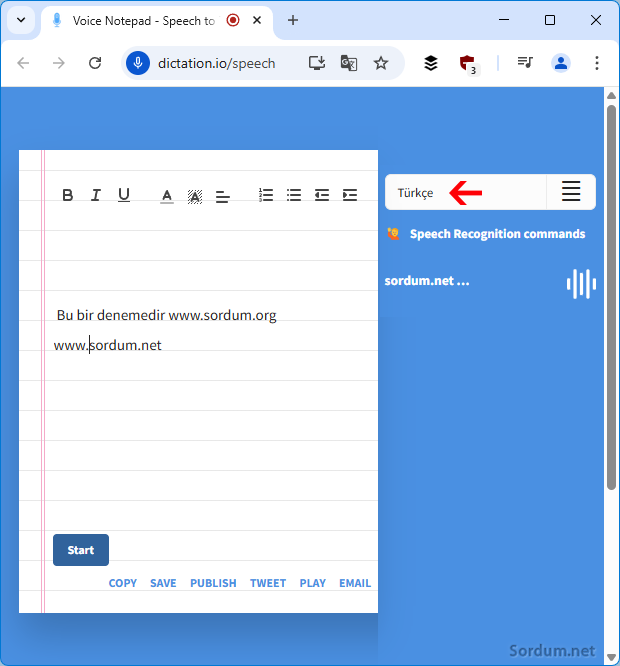Reload the dictation.io page
Image resolution: width=620 pixels, height=666 pixels.
pos(95,63)
